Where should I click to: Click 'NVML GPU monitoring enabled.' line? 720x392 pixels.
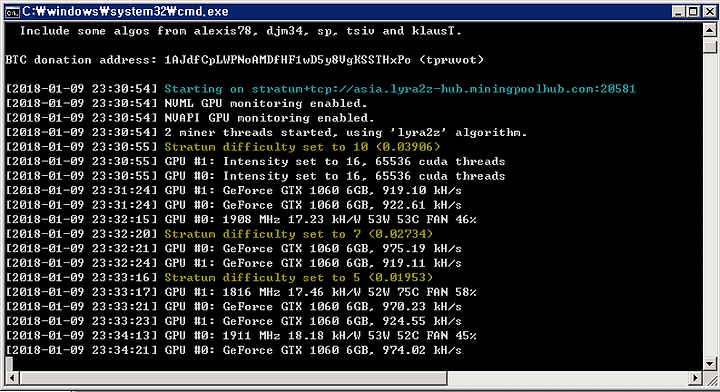coord(266,103)
